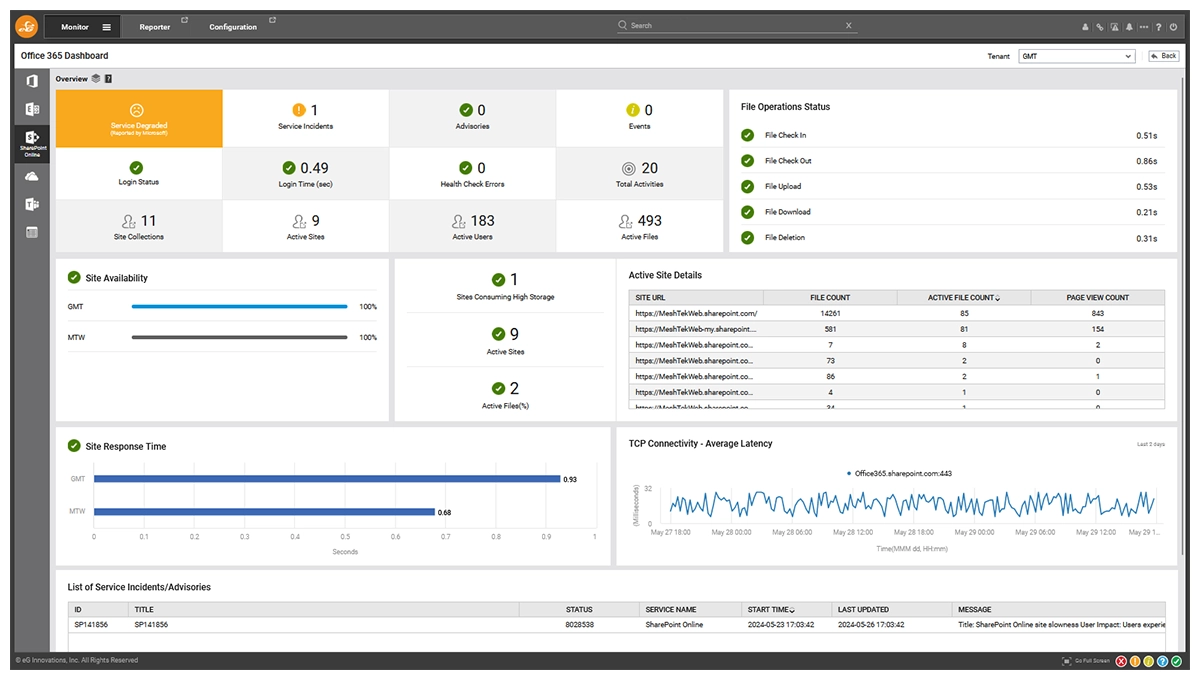
Task: Click into the Search field
Action: pos(737,26)
